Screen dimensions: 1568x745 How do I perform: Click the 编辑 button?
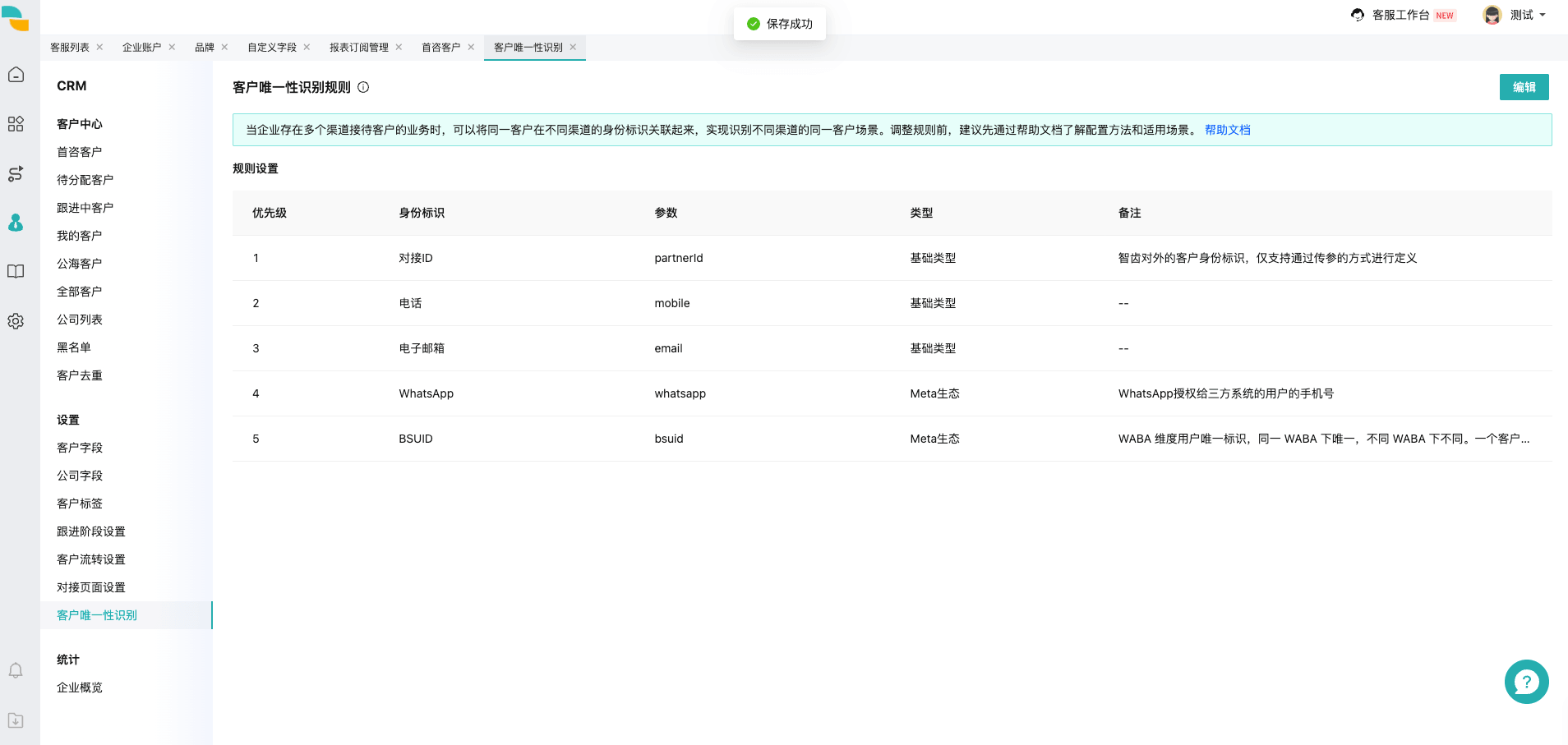tap(1524, 87)
